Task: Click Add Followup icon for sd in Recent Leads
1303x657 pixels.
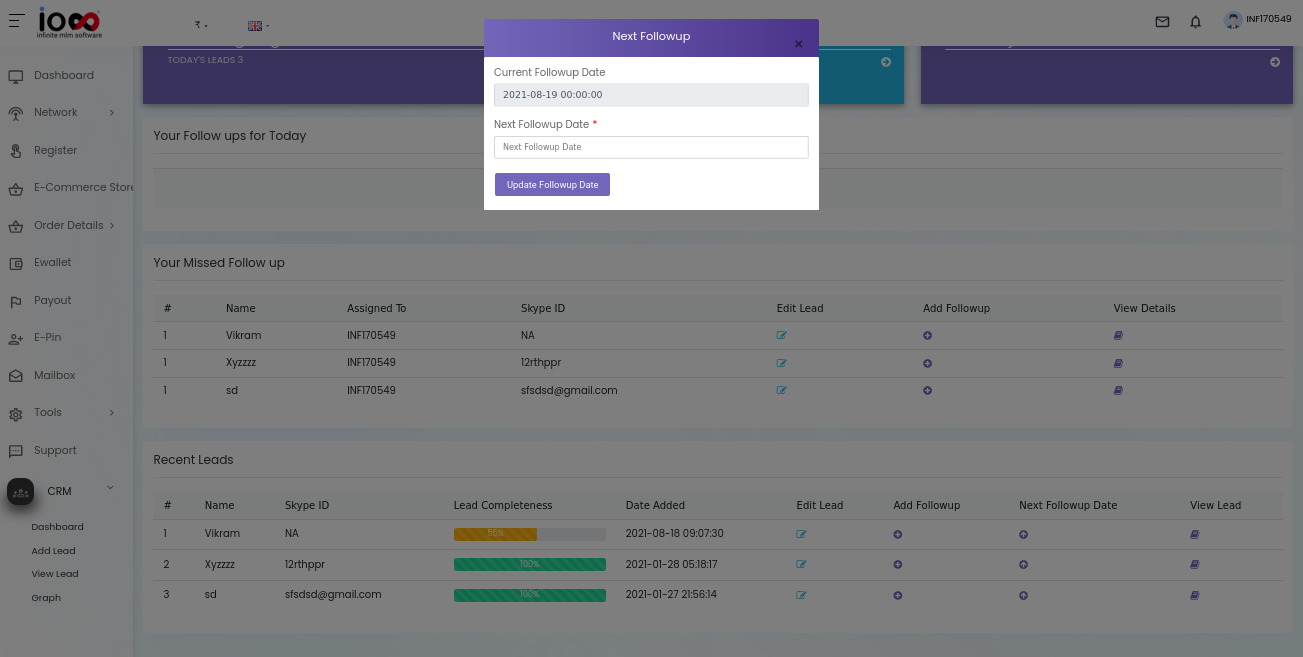Action: click(898, 595)
